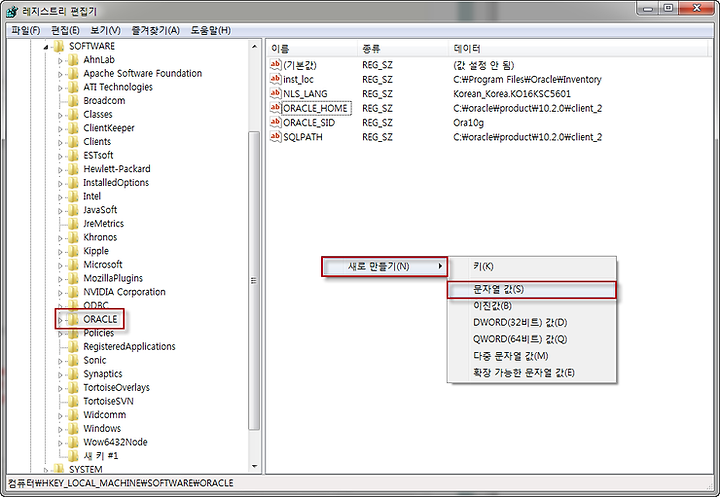Viewport: 720px width, 497px height.
Task: Click the 데이터 column header
Action: 579,49
